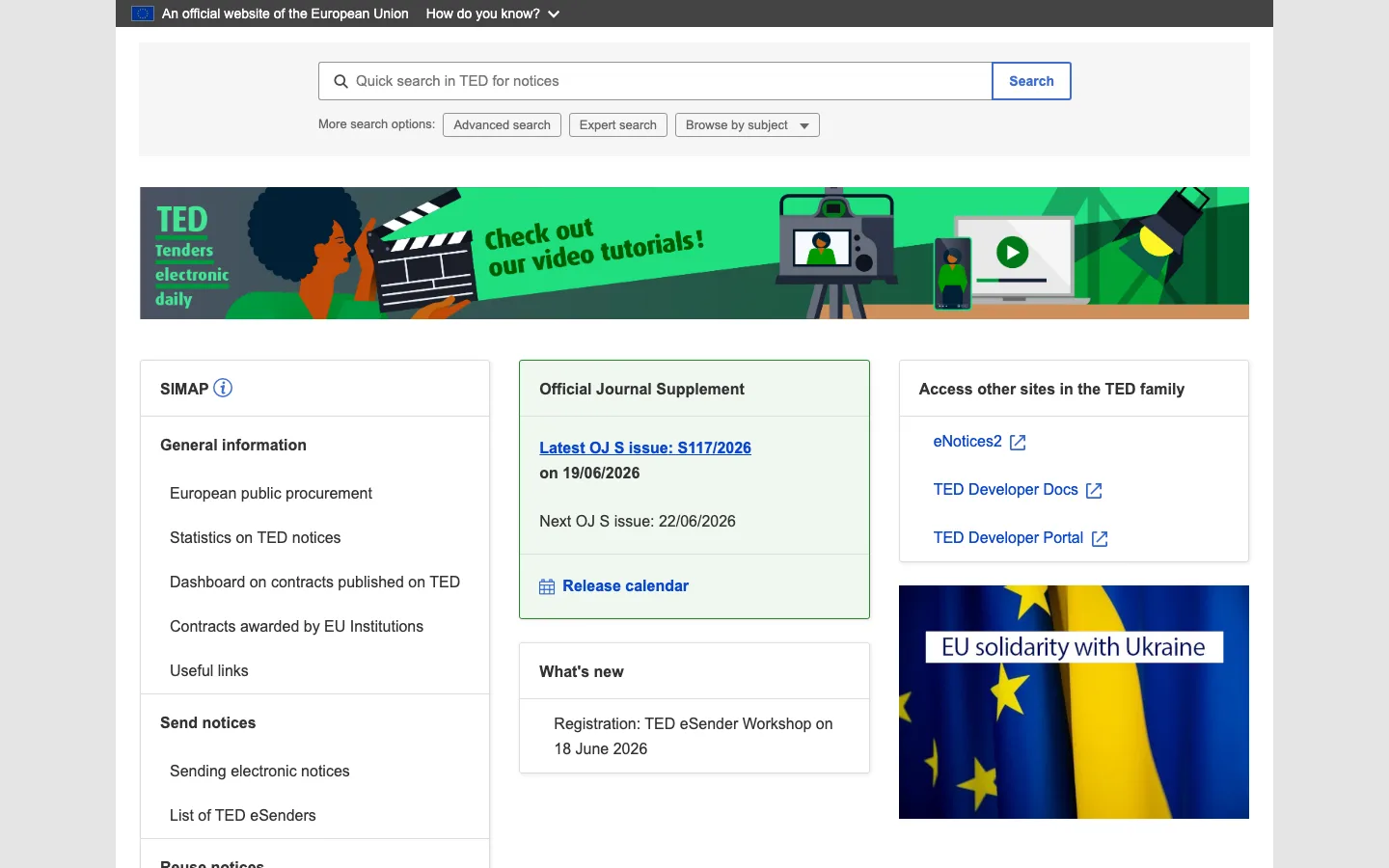Open the video tutorials banner
This screenshot has width=1389, height=868.
pos(694,253)
